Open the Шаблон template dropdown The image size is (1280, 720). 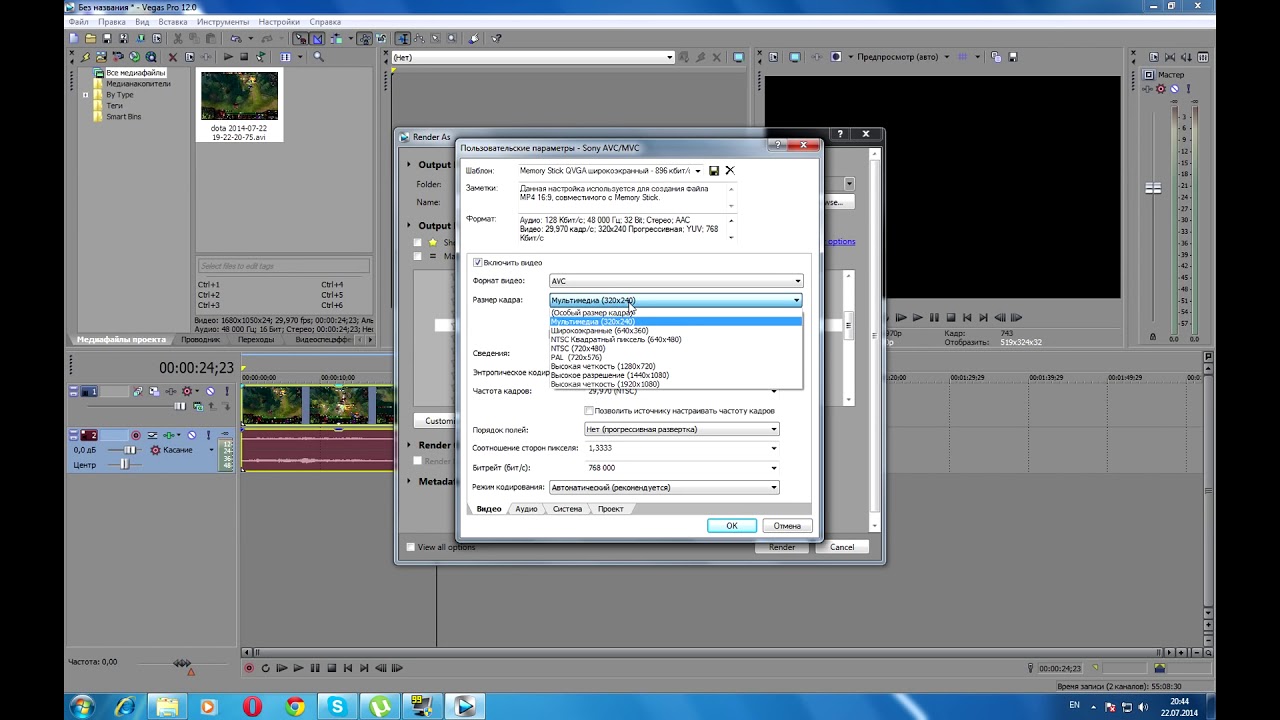[x=698, y=171]
